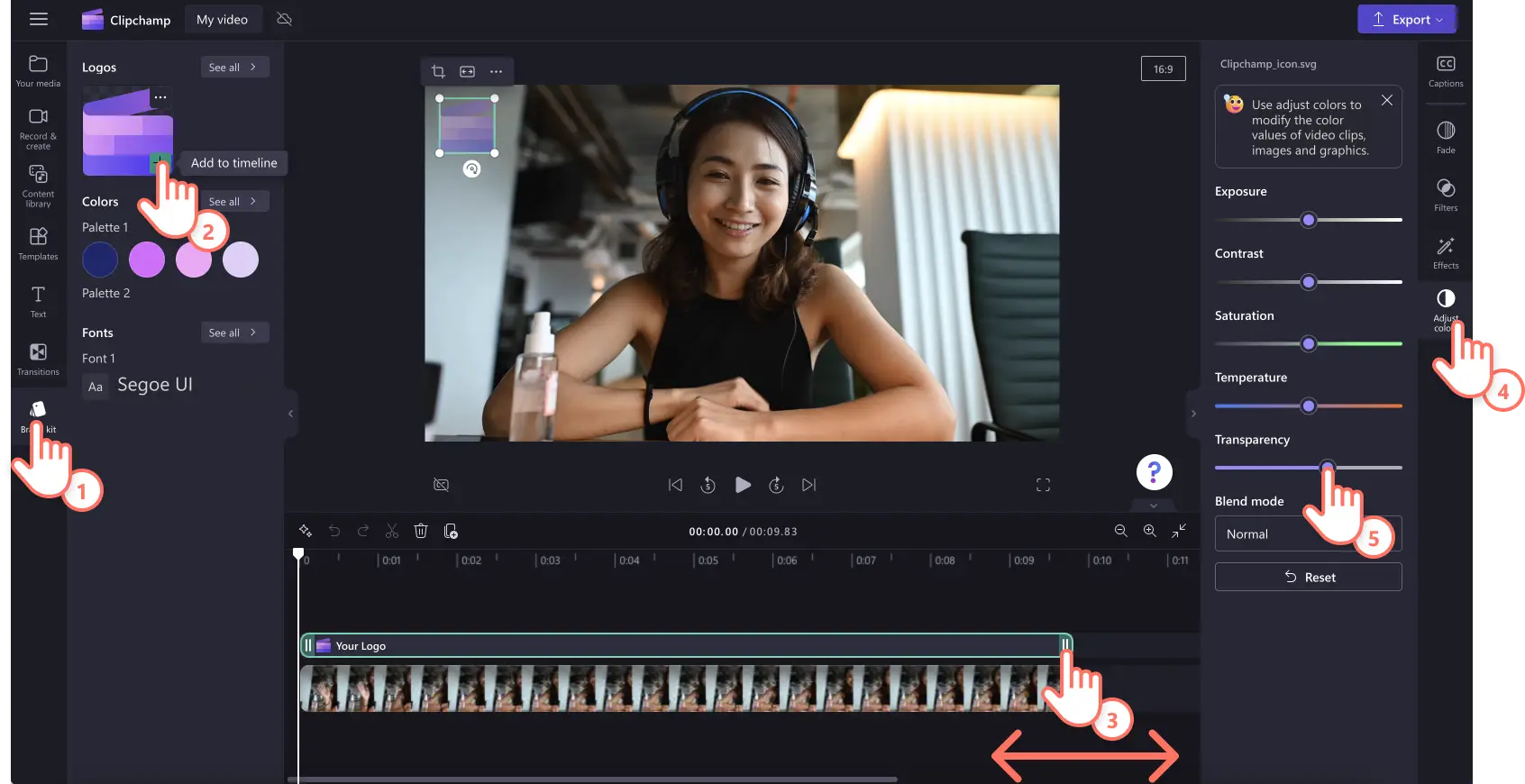Toggle the cloud sync status icon
This screenshot has height=784, width=1525.
(x=285, y=19)
